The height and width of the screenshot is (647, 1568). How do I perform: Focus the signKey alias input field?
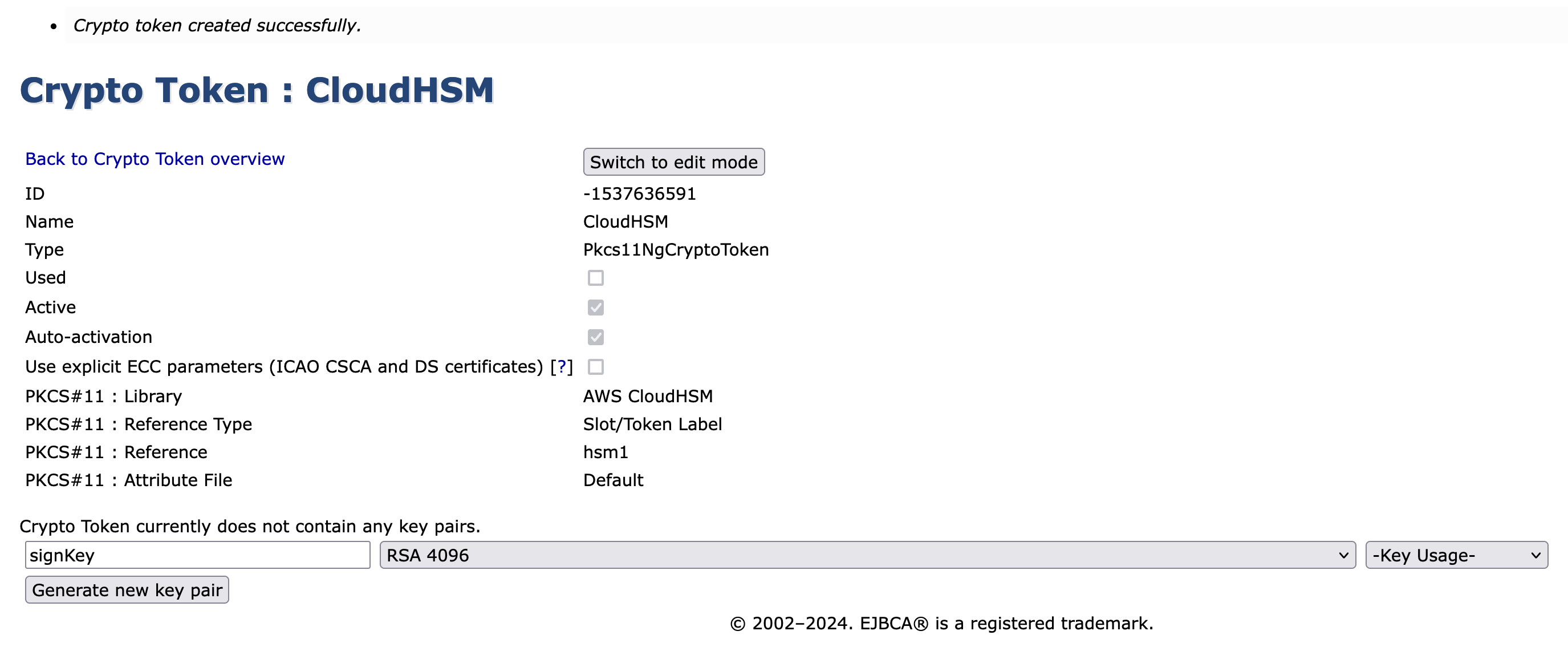click(197, 555)
